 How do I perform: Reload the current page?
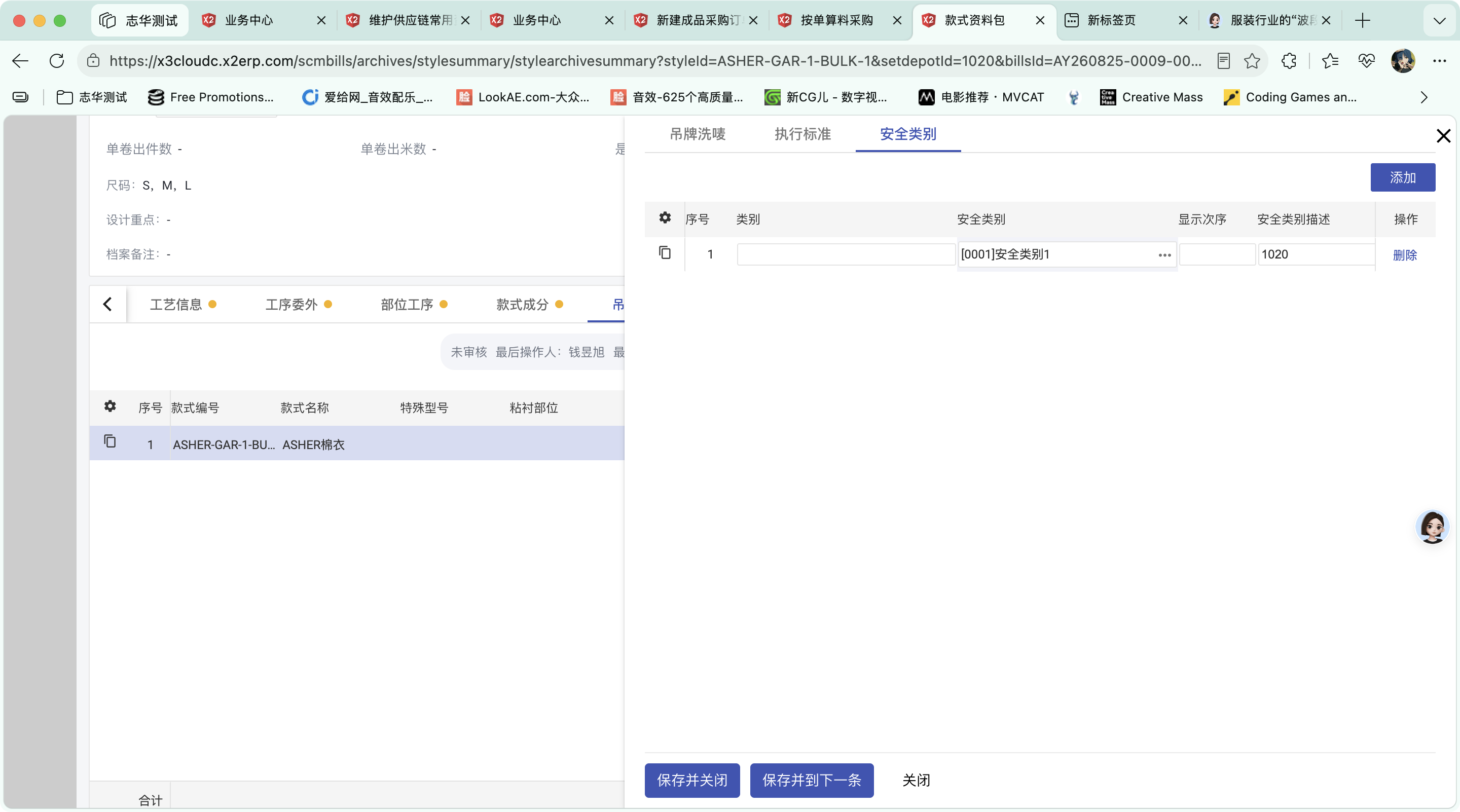(x=57, y=61)
